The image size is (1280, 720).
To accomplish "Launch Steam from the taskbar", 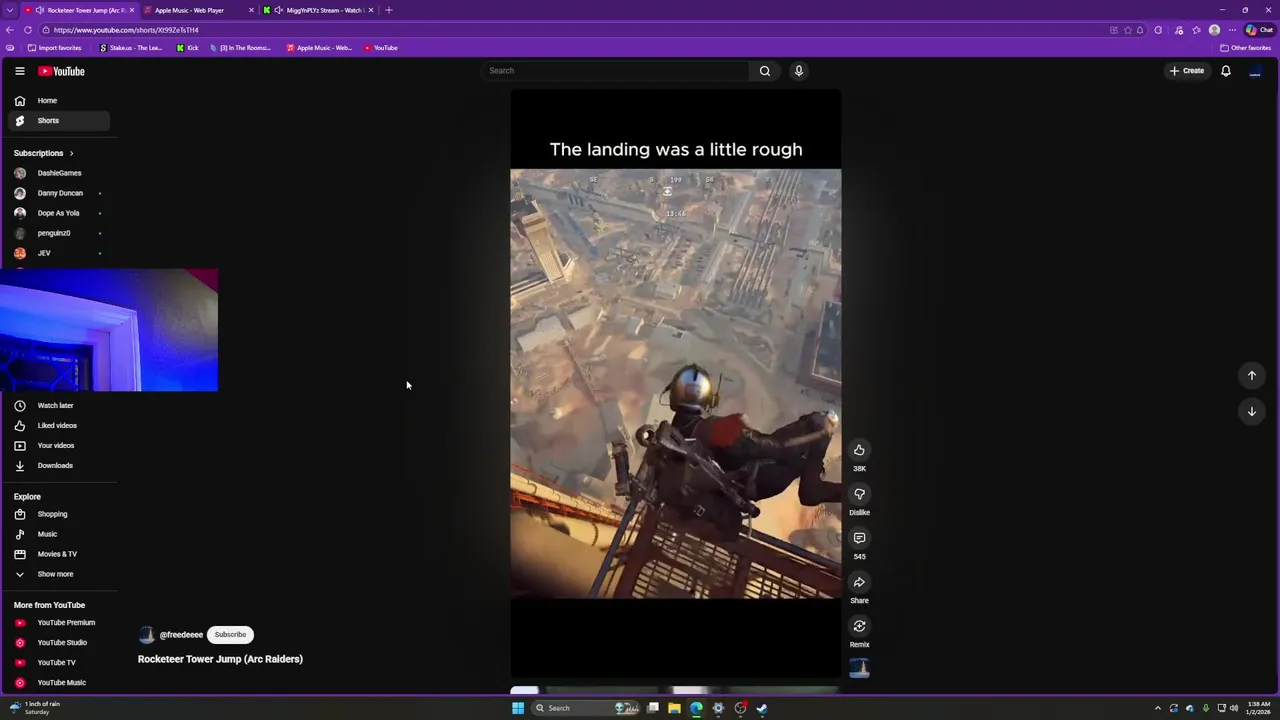I will click(762, 708).
